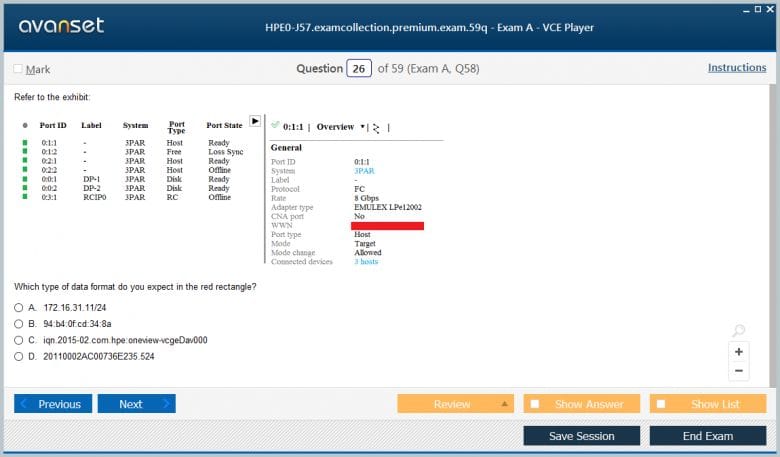
Task: Click the refresh icon beside Overview
Action: 376,128
